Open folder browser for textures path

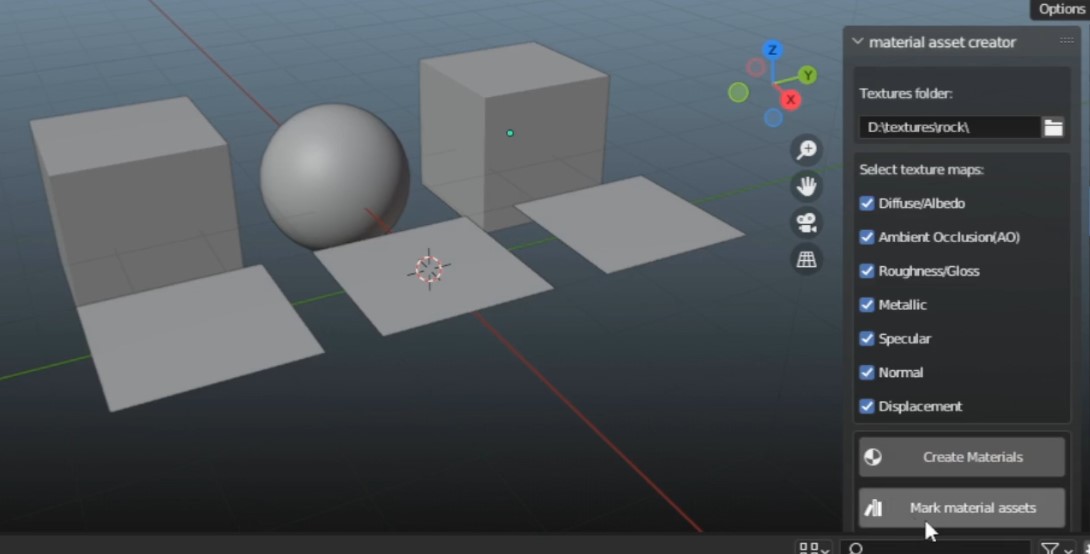click(x=1053, y=127)
